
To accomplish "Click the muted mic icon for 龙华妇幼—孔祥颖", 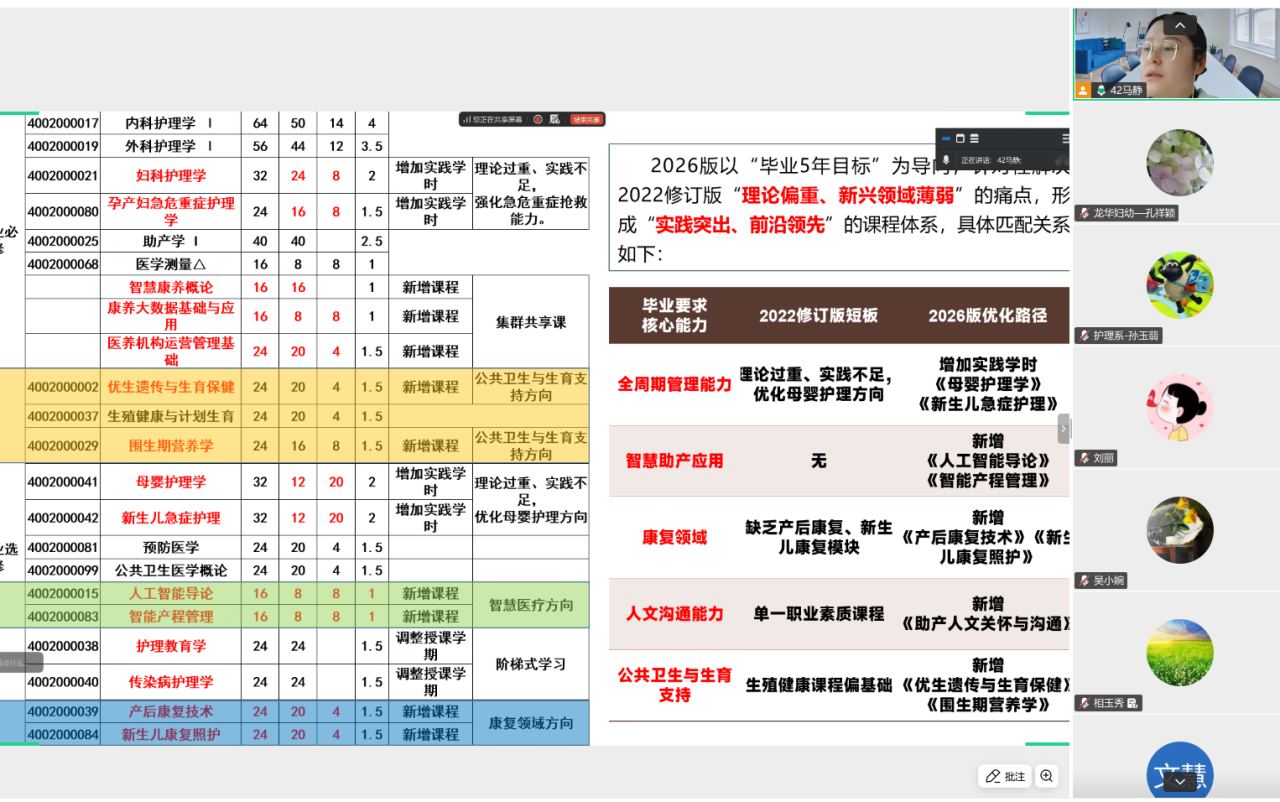I will coord(1084,213).
